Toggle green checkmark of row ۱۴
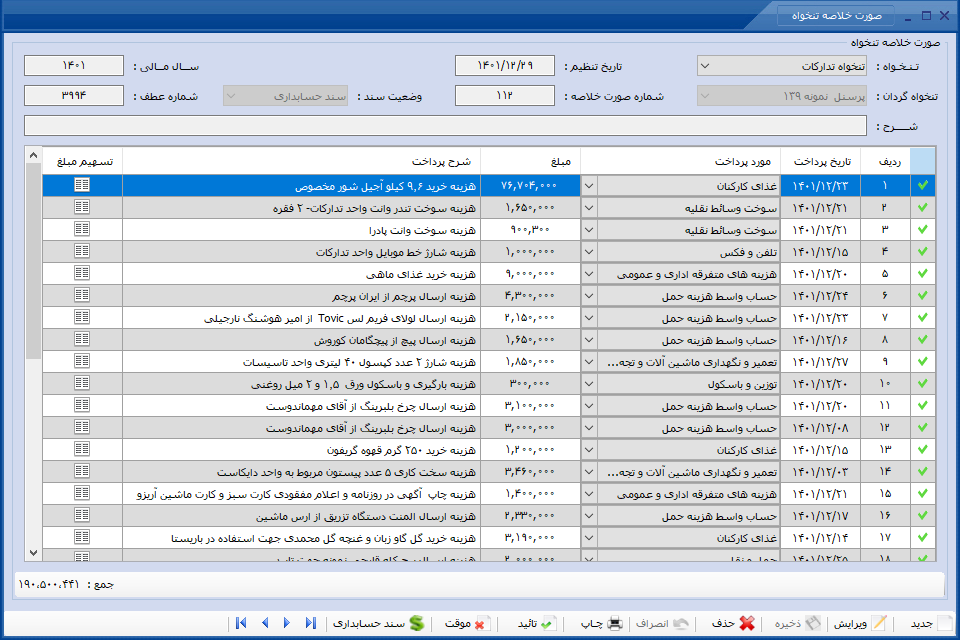 click(x=923, y=472)
